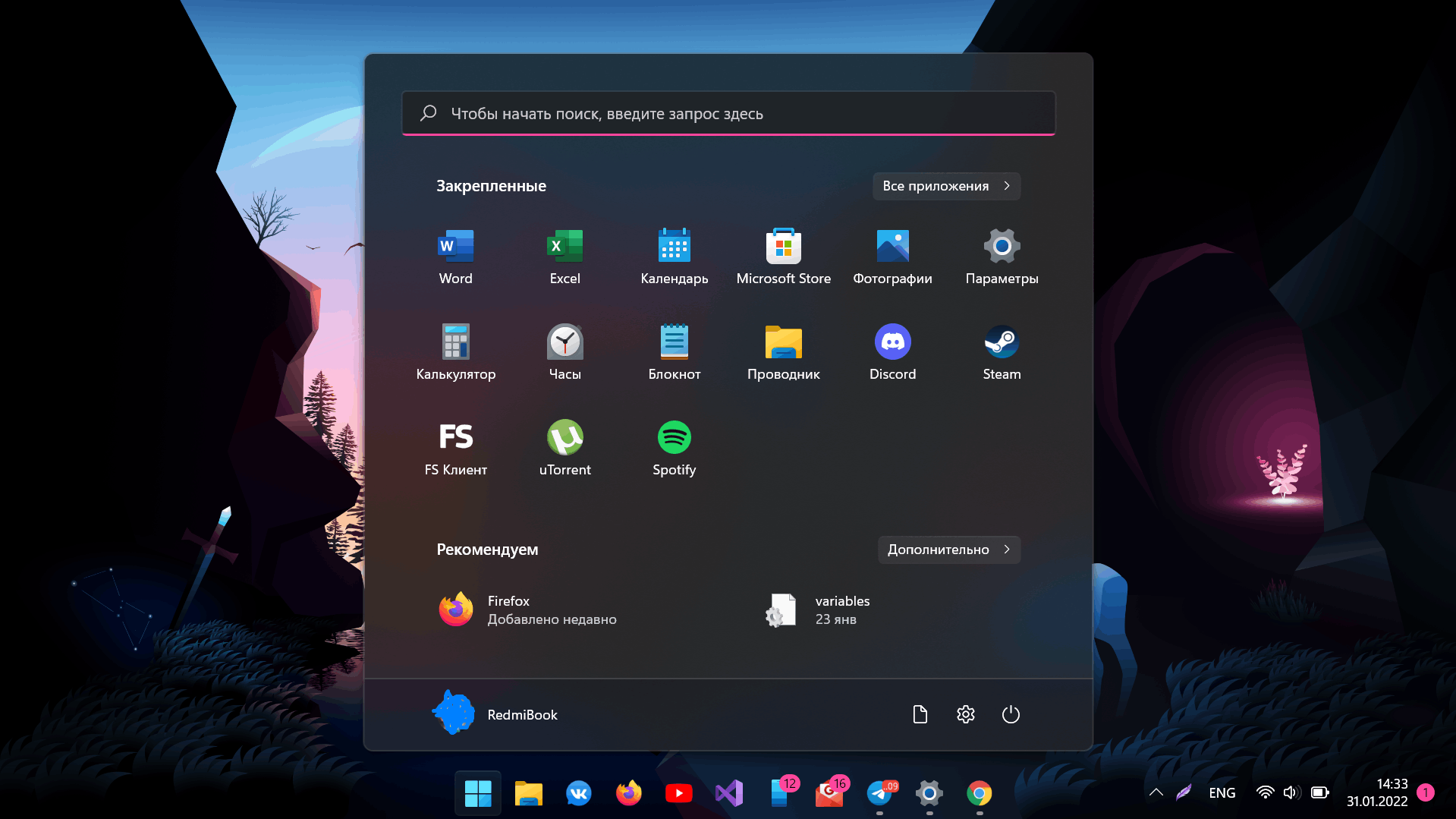
Task: Open settings gear in Start menu footer
Action: 965,714
